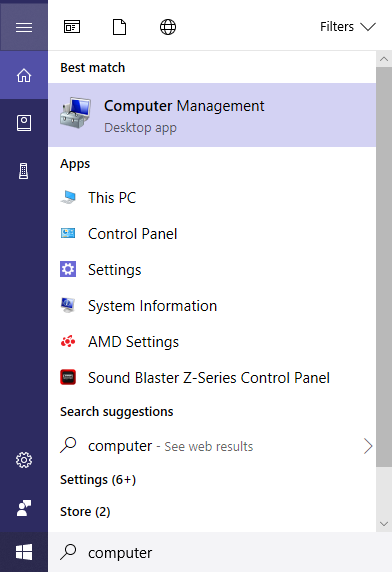
Task: Click the Apps section header
Action: coord(75,164)
